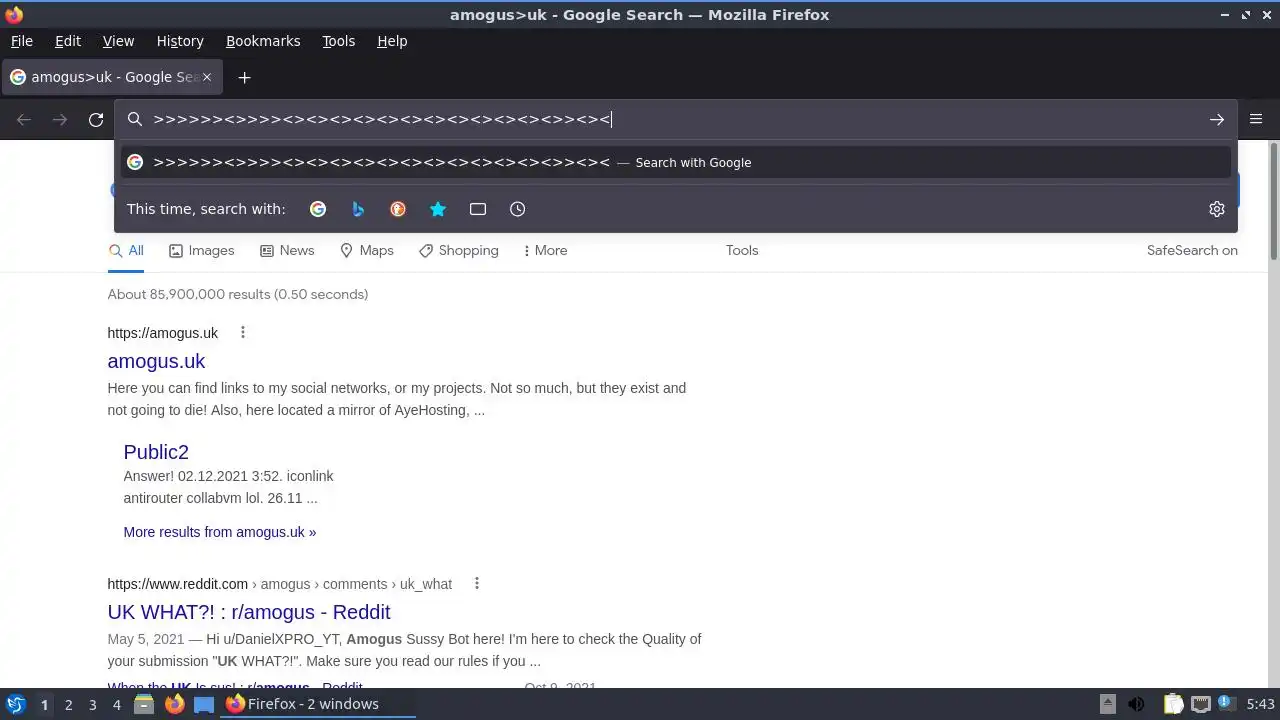
Task: Close the amogus>uk Google Search tab
Action: tap(207, 77)
